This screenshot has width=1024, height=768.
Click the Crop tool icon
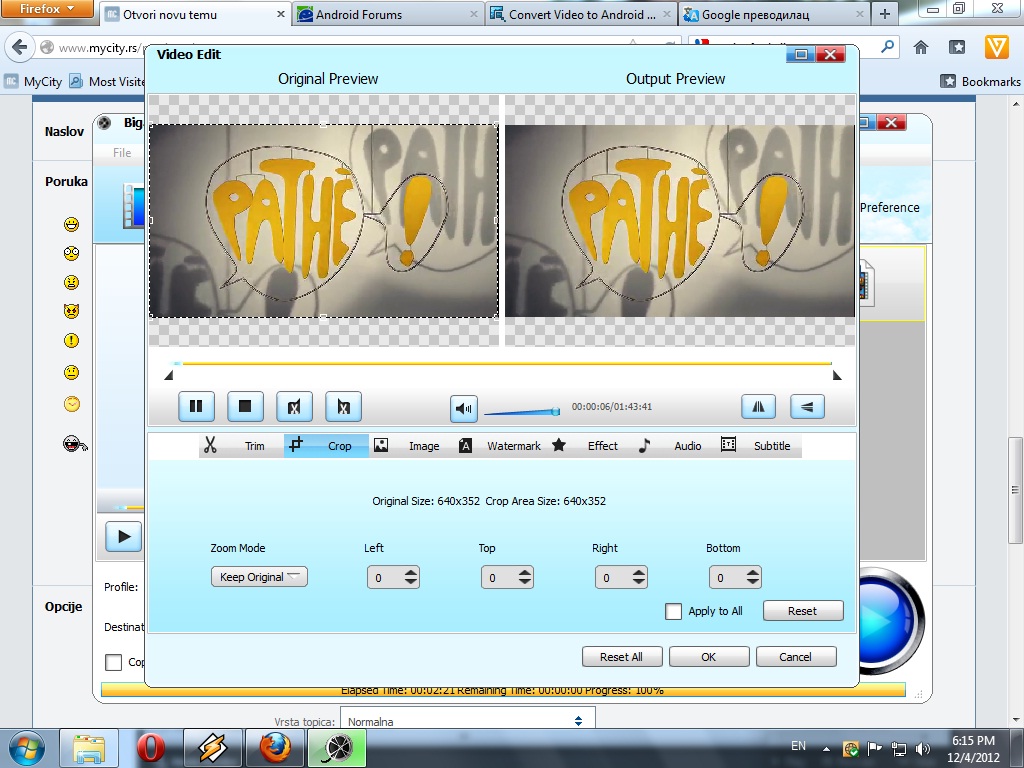[296, 445]
